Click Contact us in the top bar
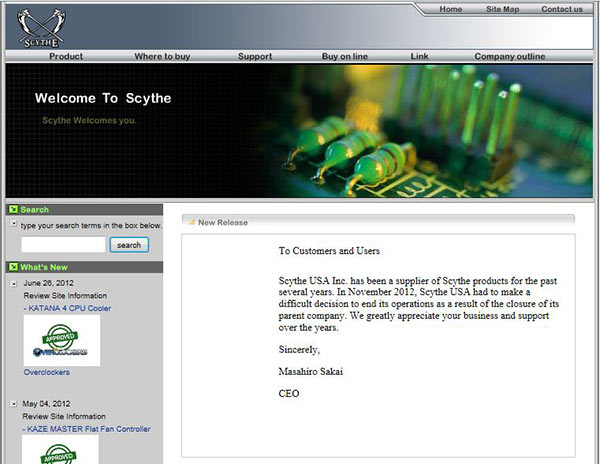This screenshot has width=600, height=464. click(x=561, y=9)
